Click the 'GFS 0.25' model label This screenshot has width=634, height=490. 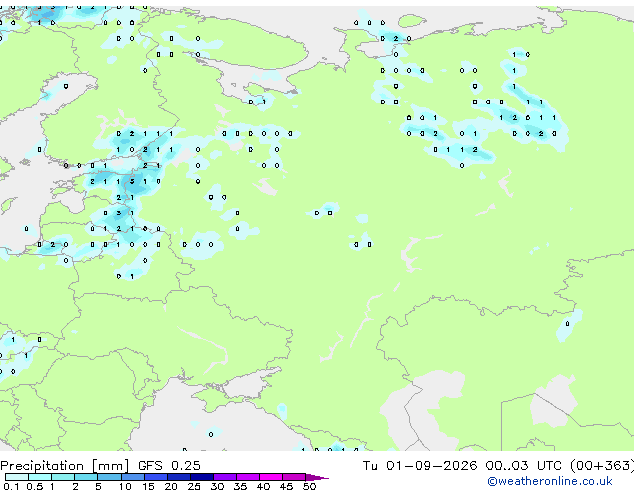pyautogui.click(x=169, y=466)
